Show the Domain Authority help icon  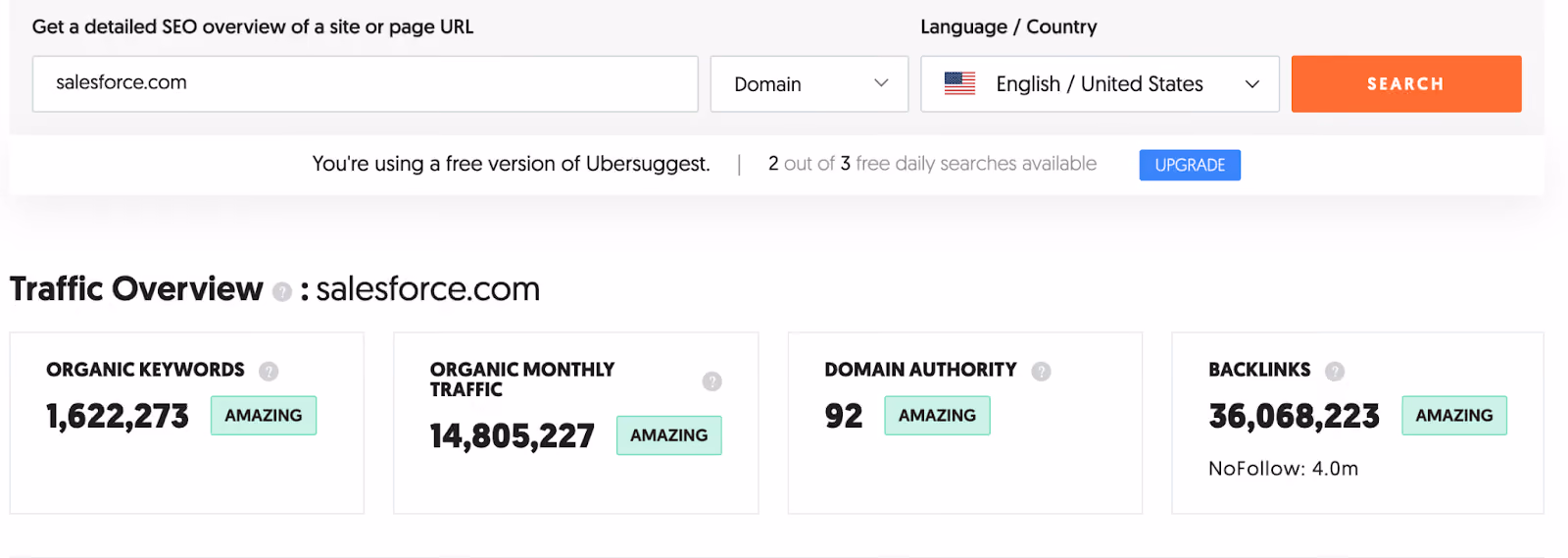coord(1041,371)
